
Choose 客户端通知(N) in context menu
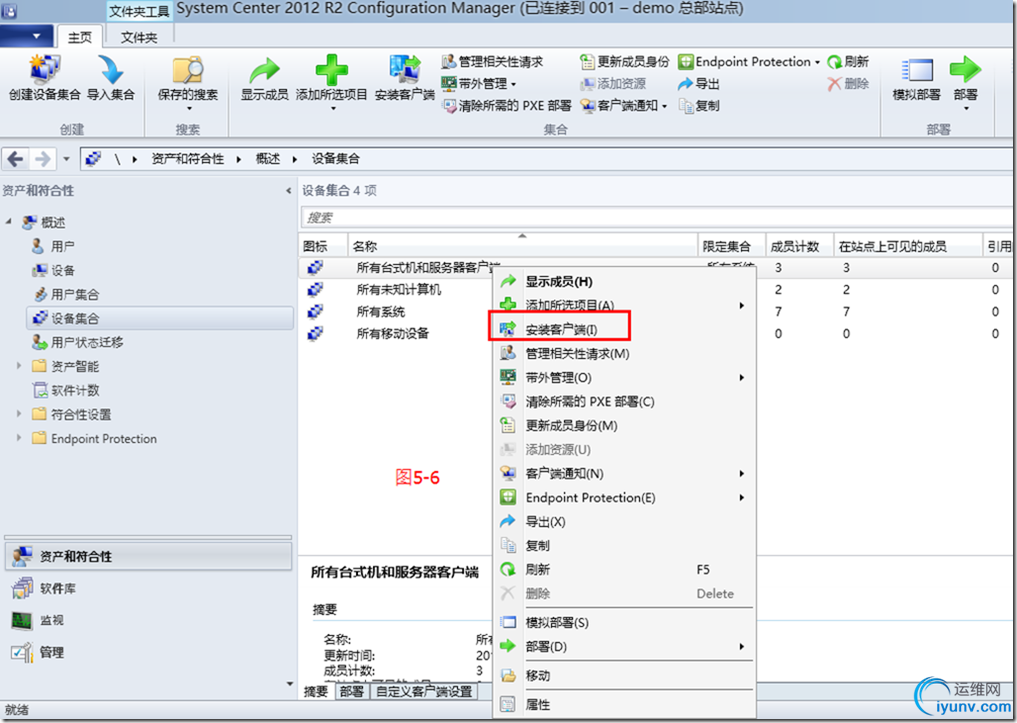[x=625, y=473]
